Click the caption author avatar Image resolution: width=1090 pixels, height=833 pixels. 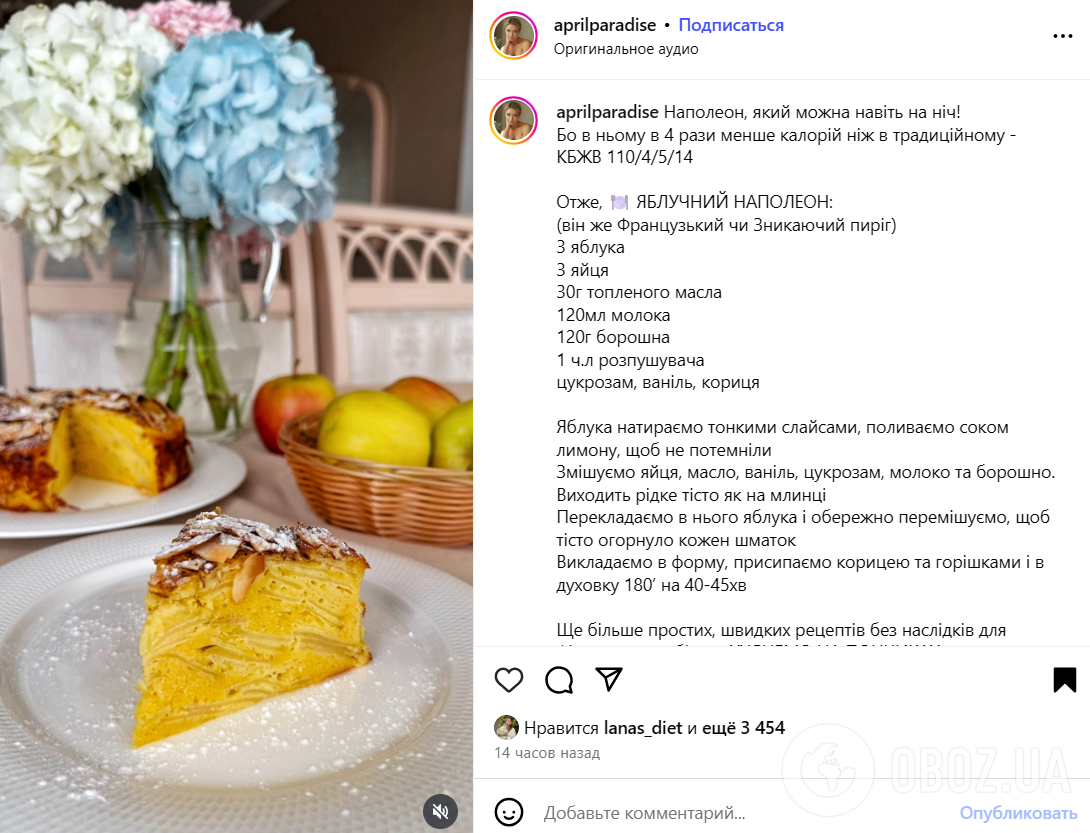(514, 120)
